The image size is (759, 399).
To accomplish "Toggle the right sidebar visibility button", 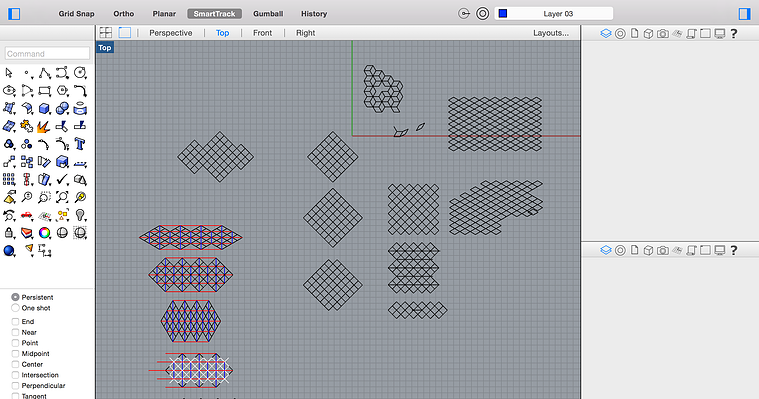I will (x=744, y=14).
